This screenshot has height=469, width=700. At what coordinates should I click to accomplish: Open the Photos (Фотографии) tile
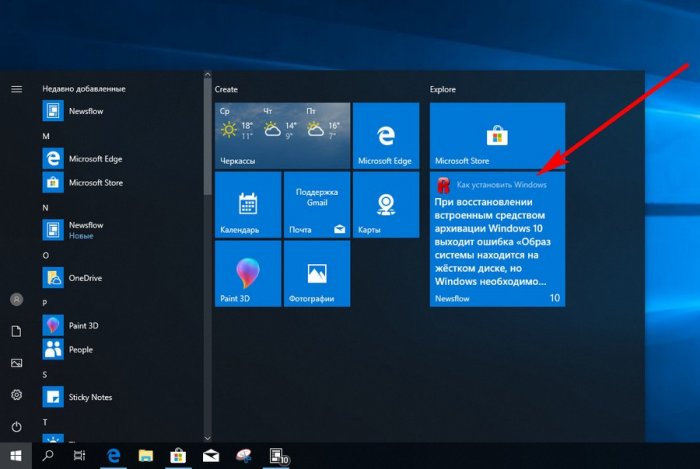coord(317,273)
